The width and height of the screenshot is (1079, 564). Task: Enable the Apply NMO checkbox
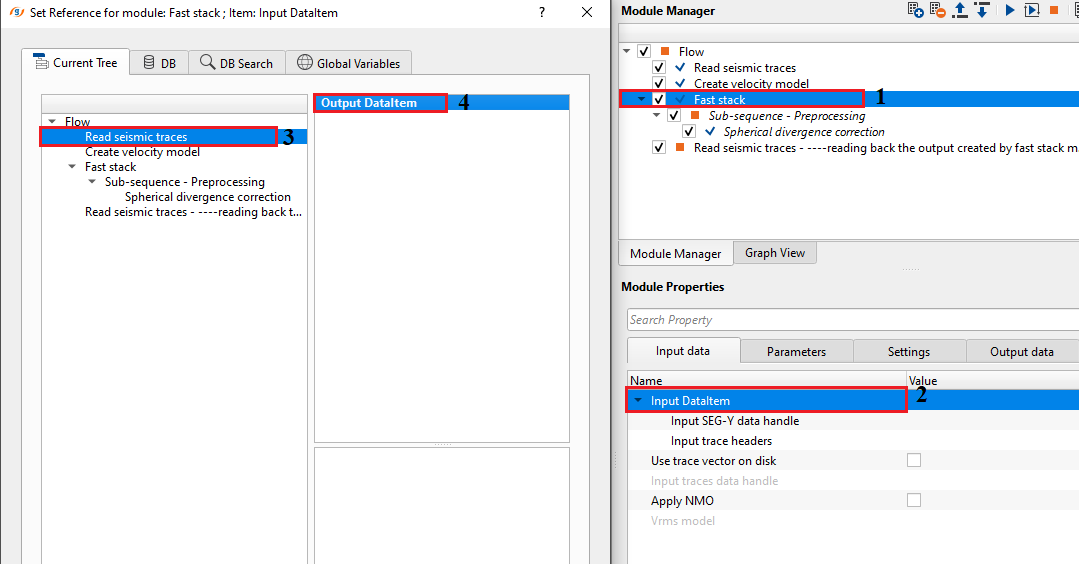[914, 500]
